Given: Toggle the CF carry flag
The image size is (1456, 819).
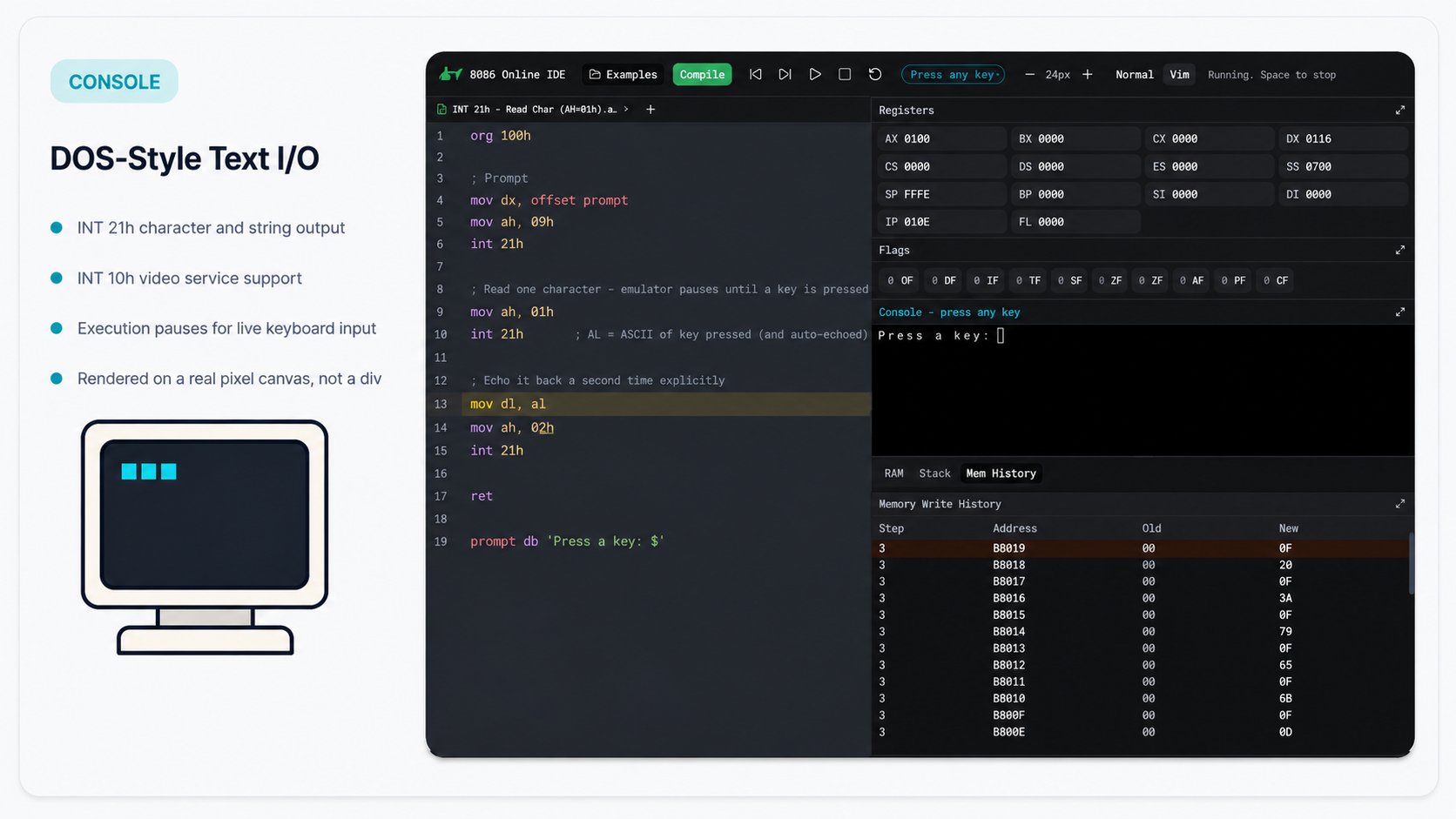Looking at the screenshot, I should 1276,281.
